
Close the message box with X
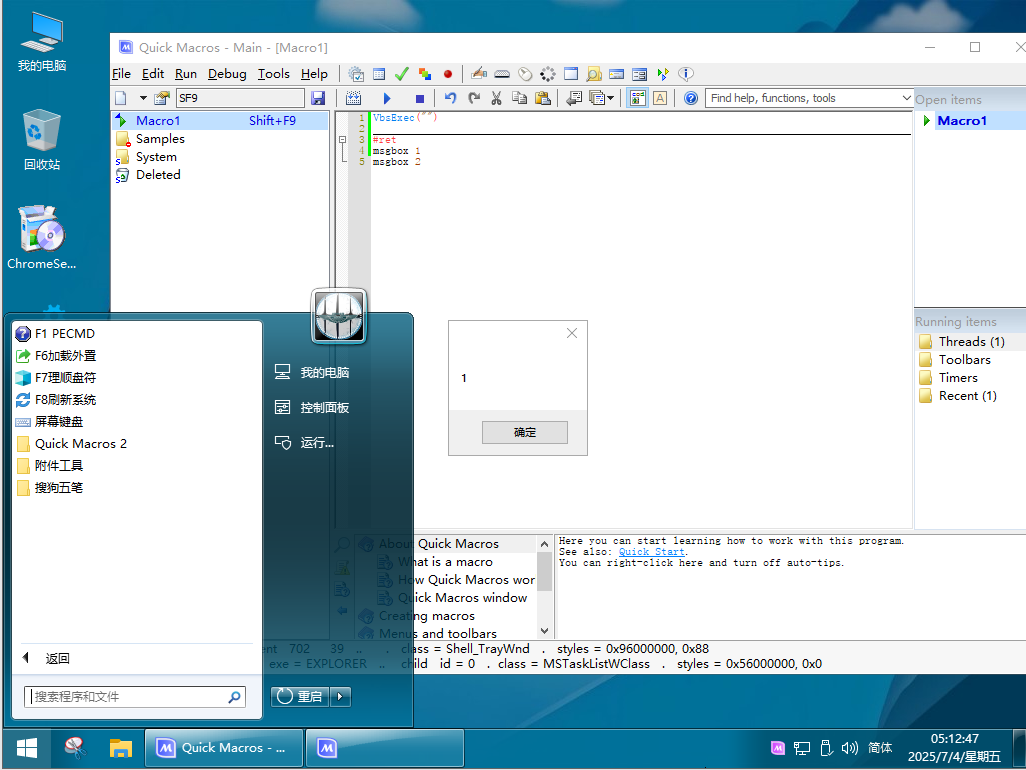(x=572, y=333)
